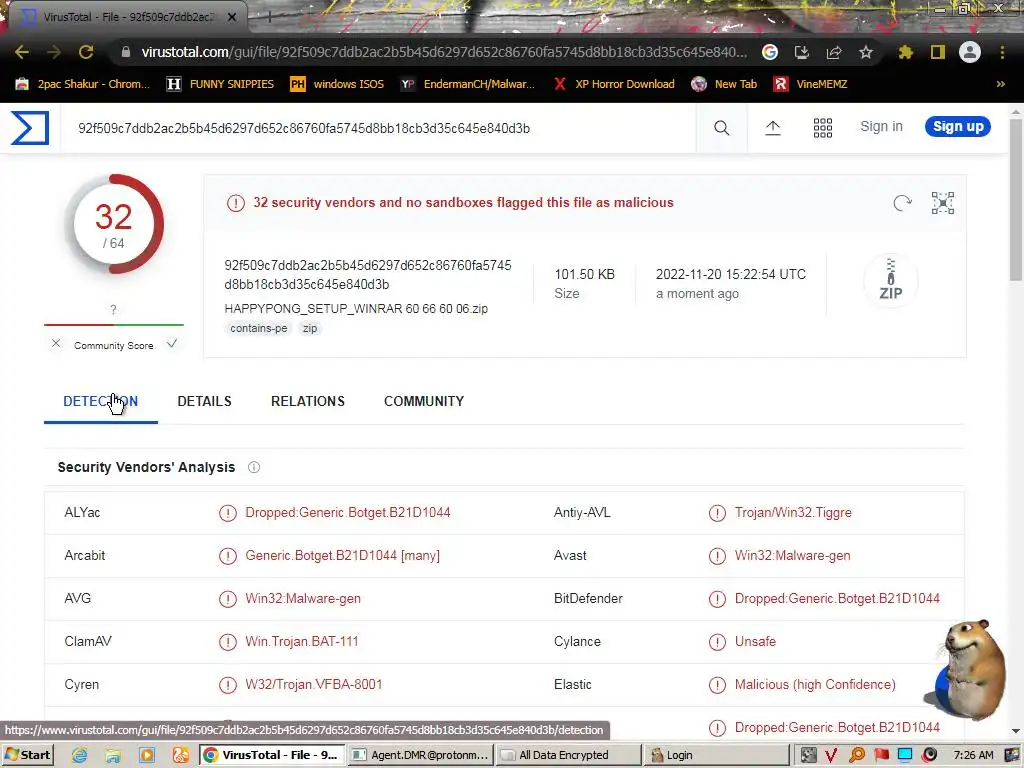Screen dimensions: 1024x768
Task: Open the Chrome profile avatar
Action: point(970,52)
